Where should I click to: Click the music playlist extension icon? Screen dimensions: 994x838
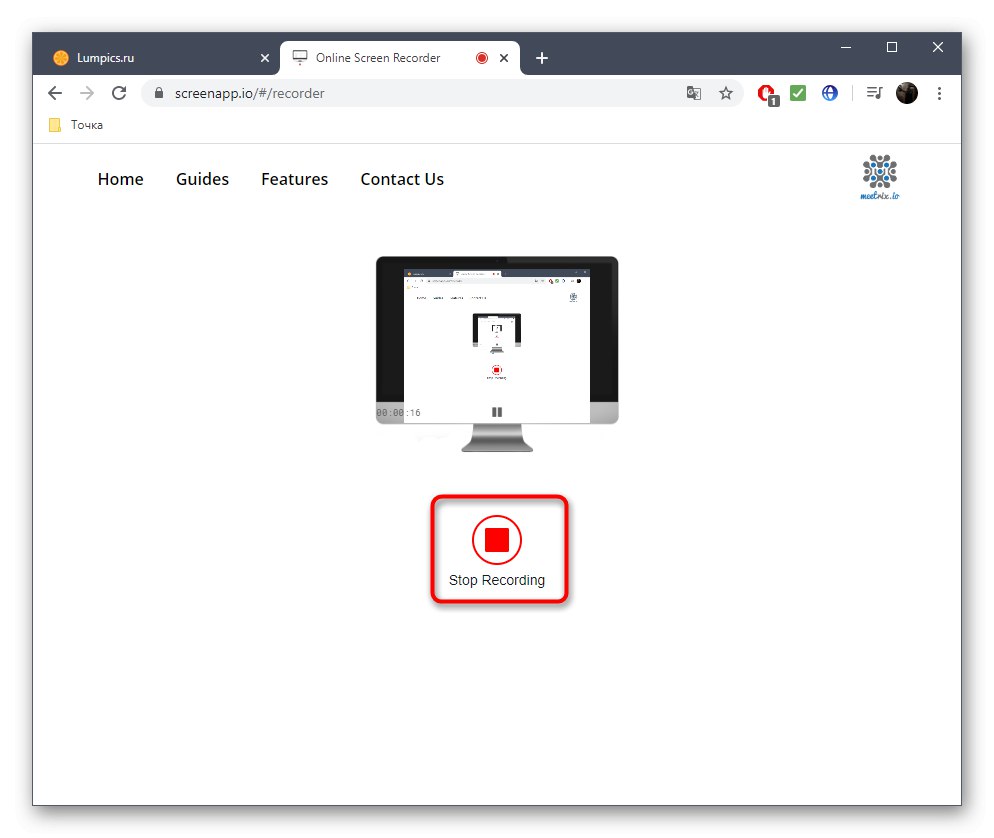(x=873, y=92)
